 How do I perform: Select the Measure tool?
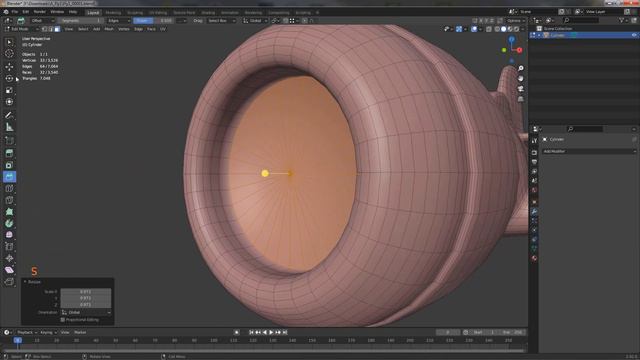pos(9,127)
